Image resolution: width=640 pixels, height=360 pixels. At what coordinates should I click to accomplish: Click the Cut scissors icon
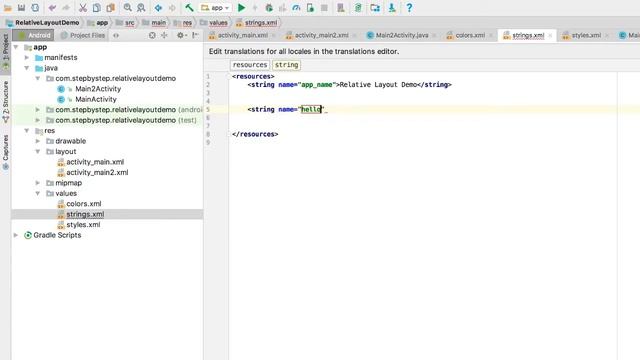[83, 7]
